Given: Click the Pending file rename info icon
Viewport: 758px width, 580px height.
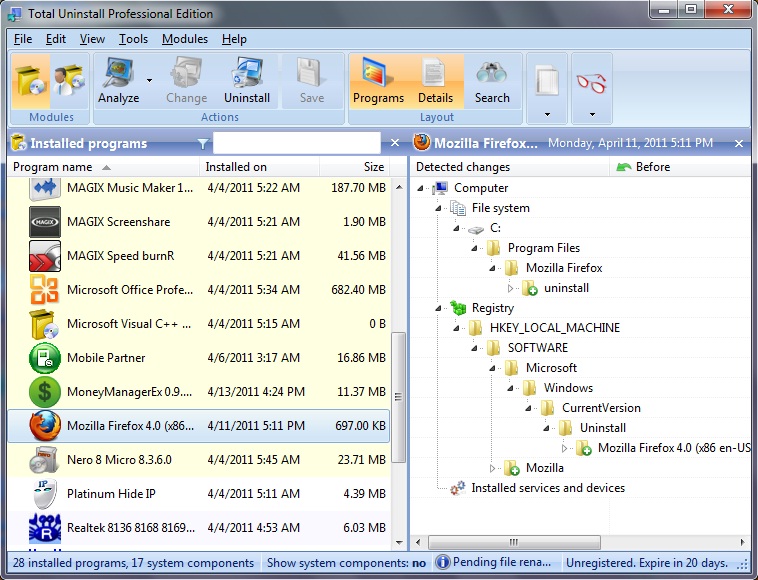Looking at the screenshot, I should (442, 562).
